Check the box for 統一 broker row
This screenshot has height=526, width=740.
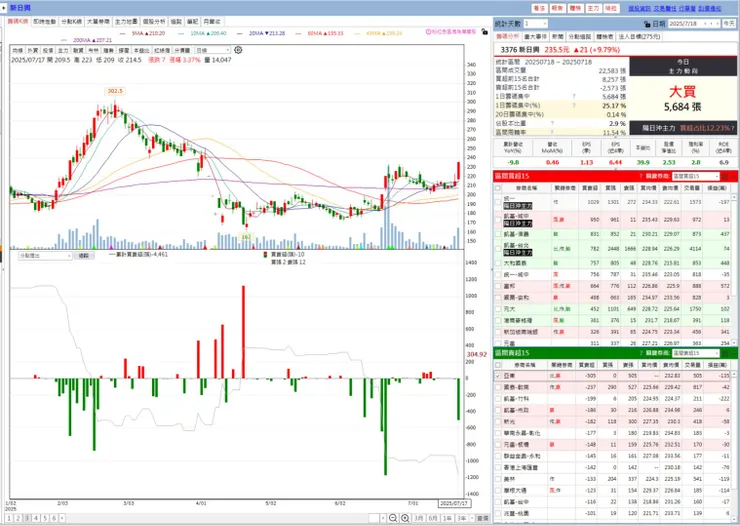[498, 202]
